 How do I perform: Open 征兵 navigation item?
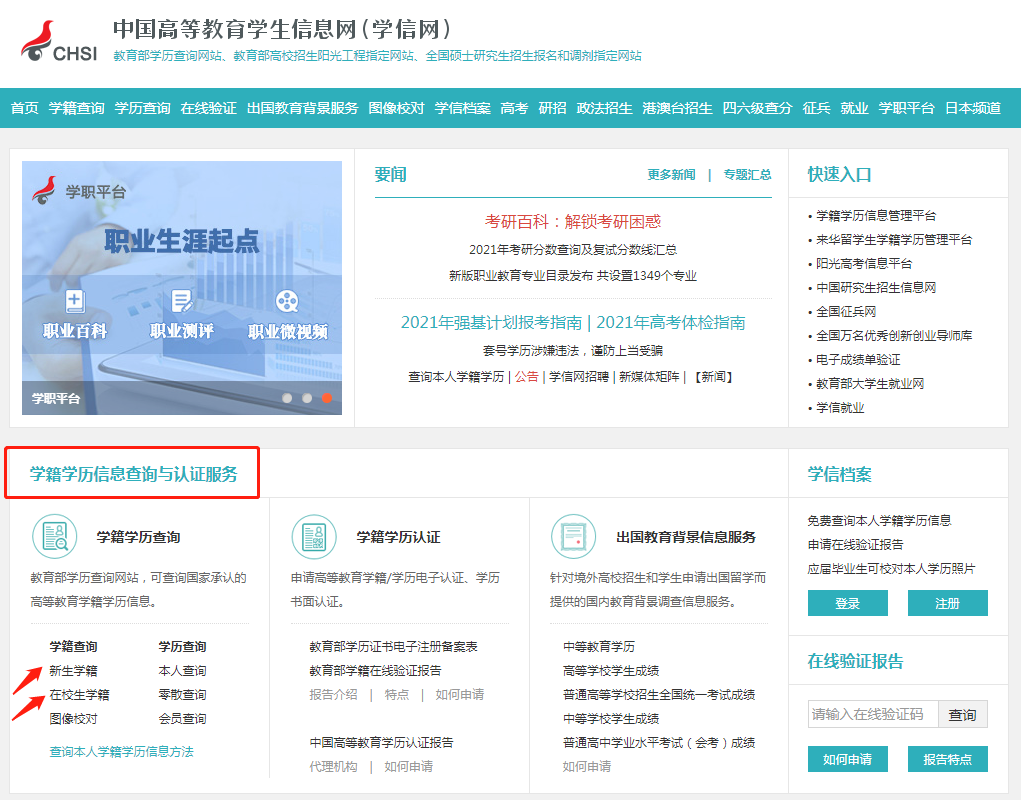tap(817, 108)
